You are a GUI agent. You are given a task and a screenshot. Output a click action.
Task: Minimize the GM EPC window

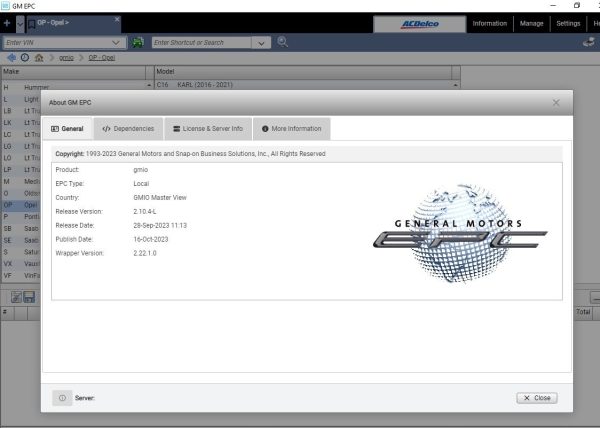553,6
